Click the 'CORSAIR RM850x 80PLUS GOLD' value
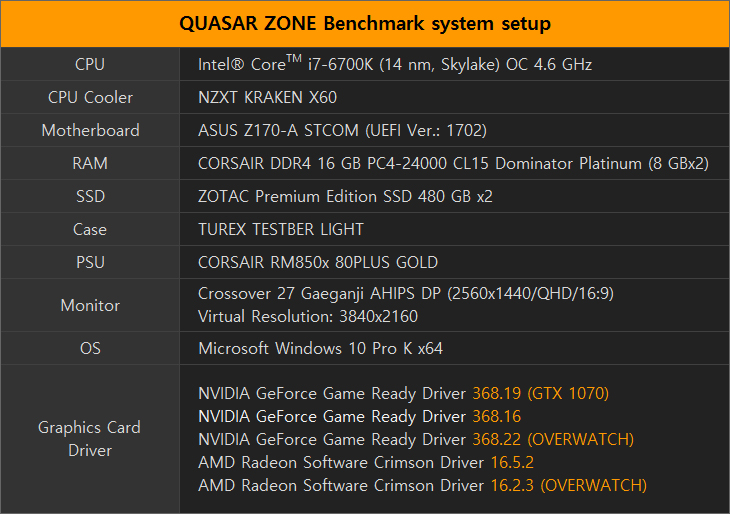 [318, 263]
